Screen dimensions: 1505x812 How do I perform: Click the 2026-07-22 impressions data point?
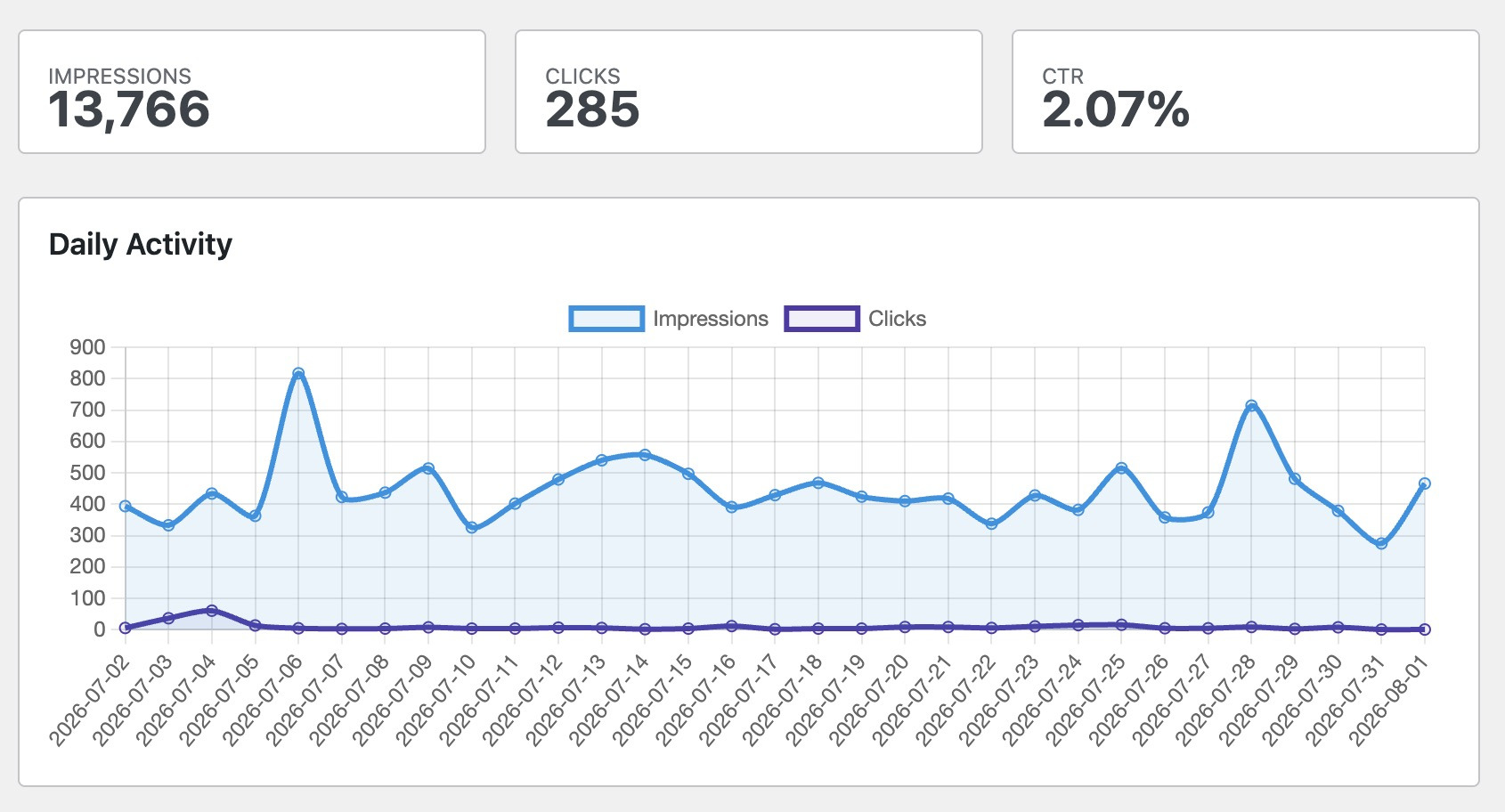click(x=991, y=524)
